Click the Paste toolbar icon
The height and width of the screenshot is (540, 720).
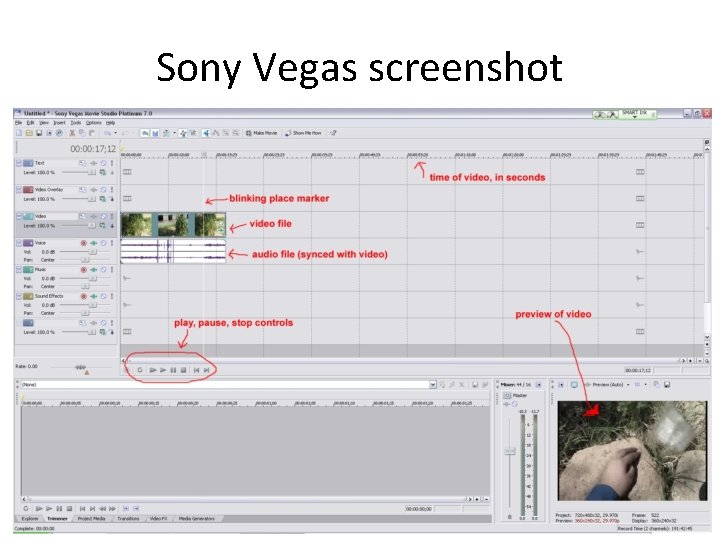(92, 133)
